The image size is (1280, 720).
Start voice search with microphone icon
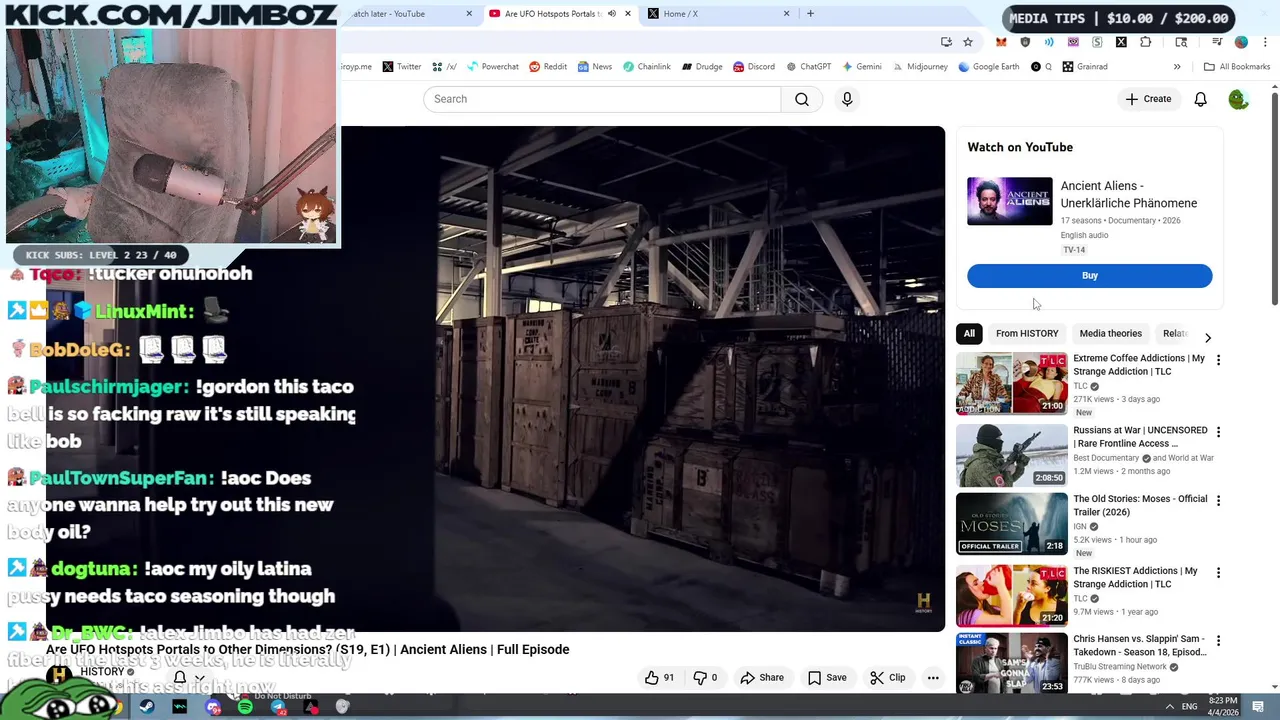[847, 99]
